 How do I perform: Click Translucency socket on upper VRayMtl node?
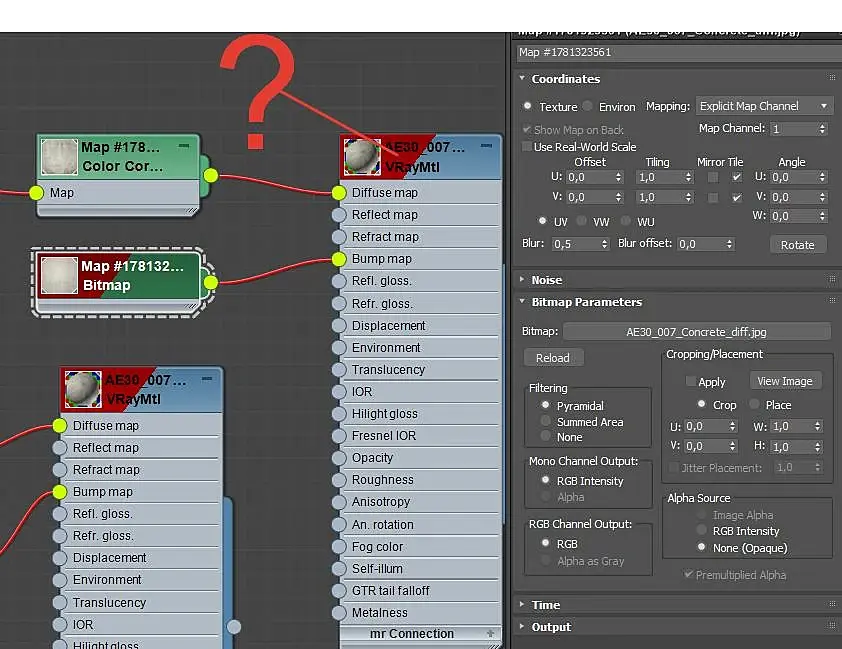[x=339, y=370]
